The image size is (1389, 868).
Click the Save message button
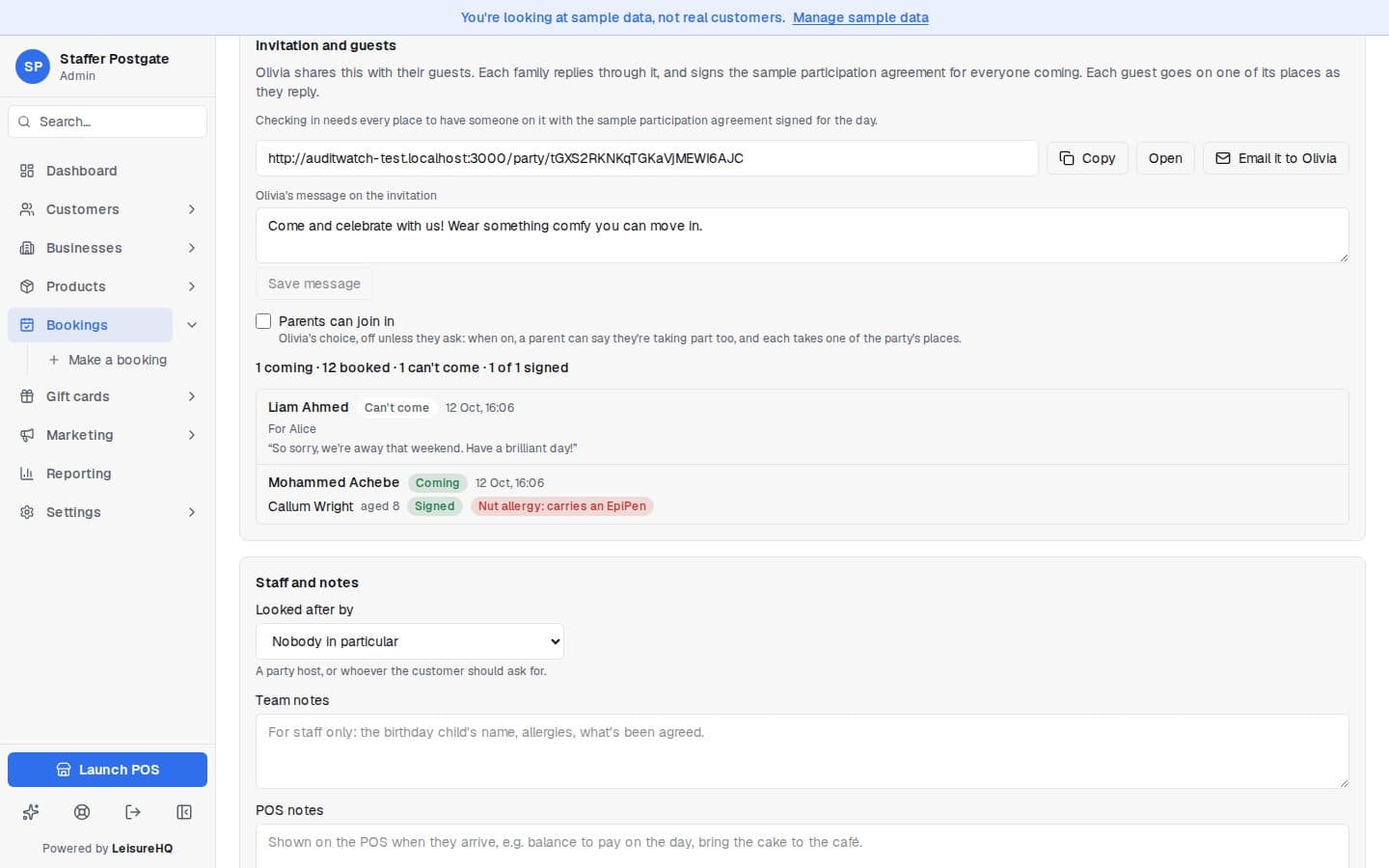click(313, 284)
